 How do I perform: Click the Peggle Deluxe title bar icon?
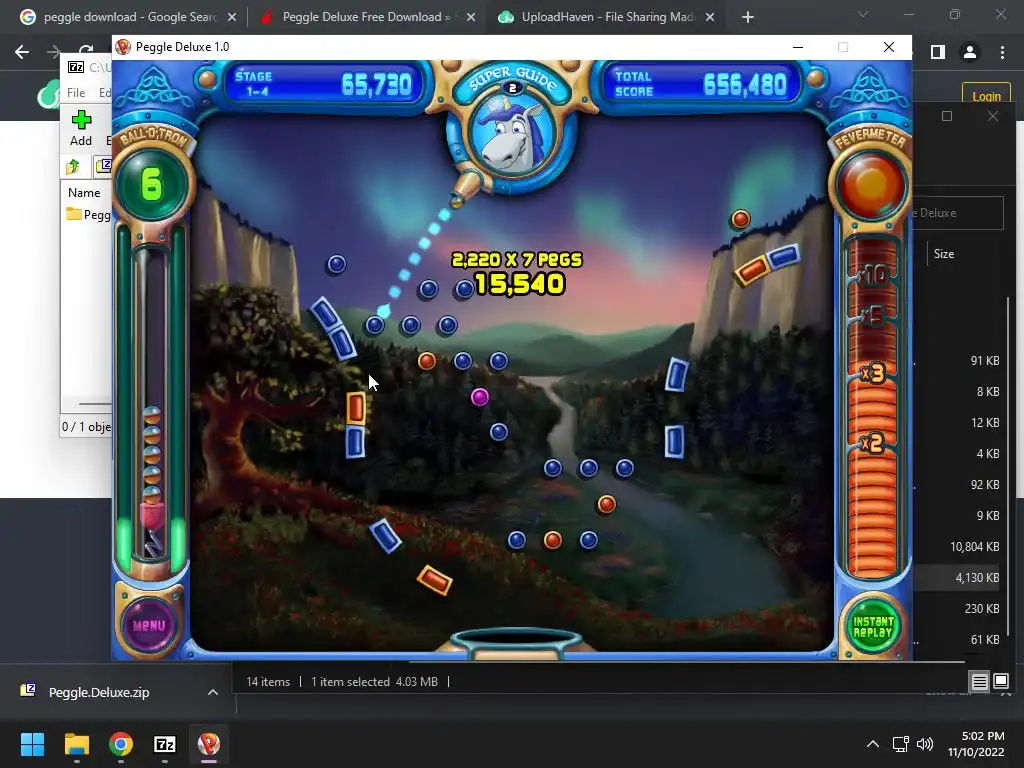pos(123,47)
